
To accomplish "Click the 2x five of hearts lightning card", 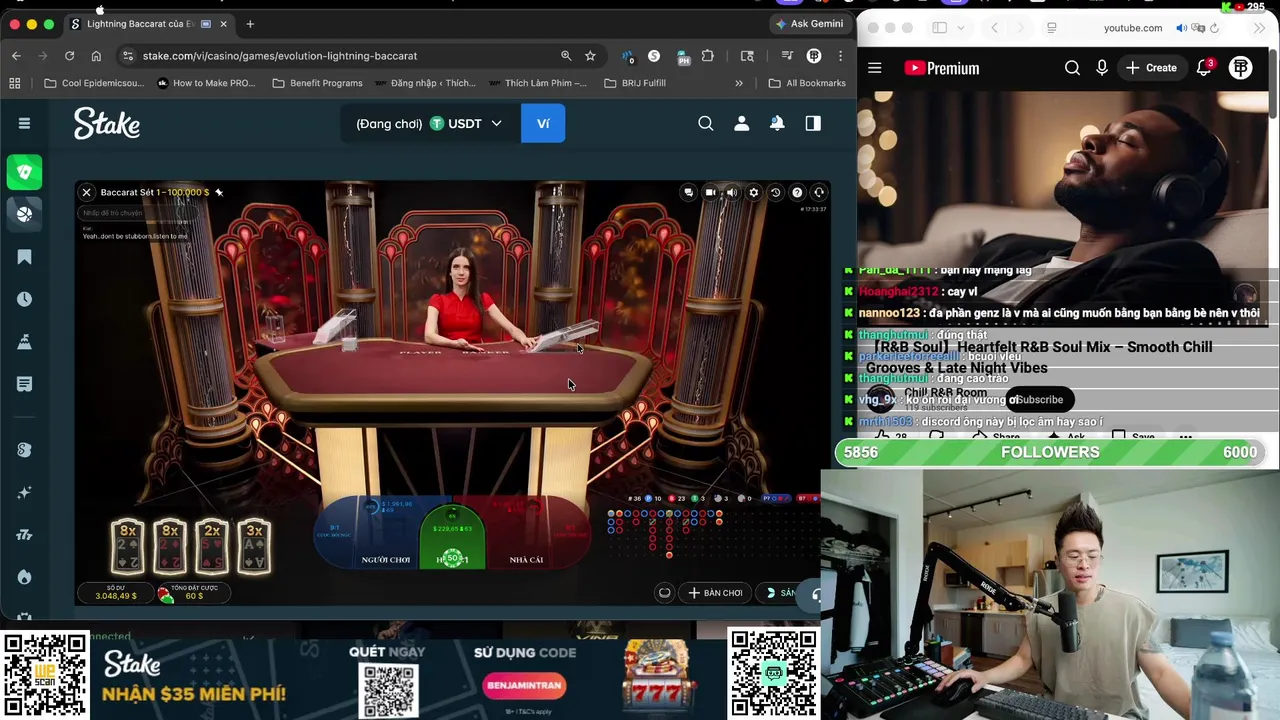I will tap(212, 546).
